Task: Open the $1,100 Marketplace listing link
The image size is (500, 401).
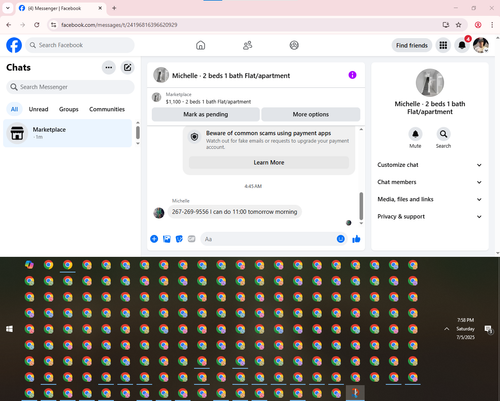Action: coord(208,102)
